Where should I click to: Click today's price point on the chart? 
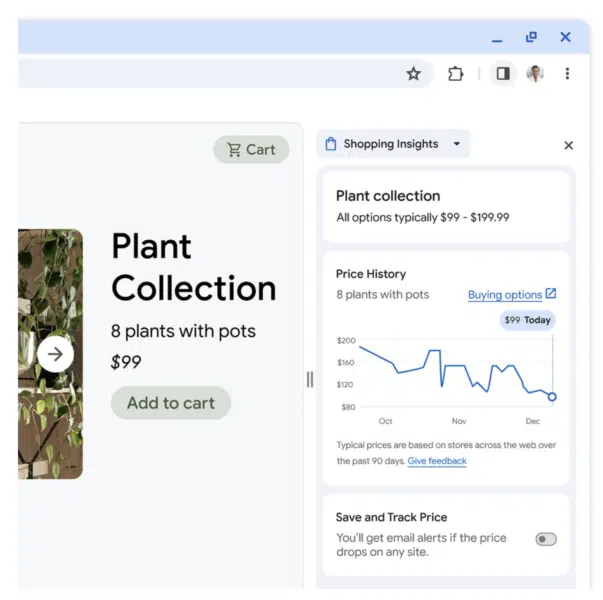pos(552,397)
